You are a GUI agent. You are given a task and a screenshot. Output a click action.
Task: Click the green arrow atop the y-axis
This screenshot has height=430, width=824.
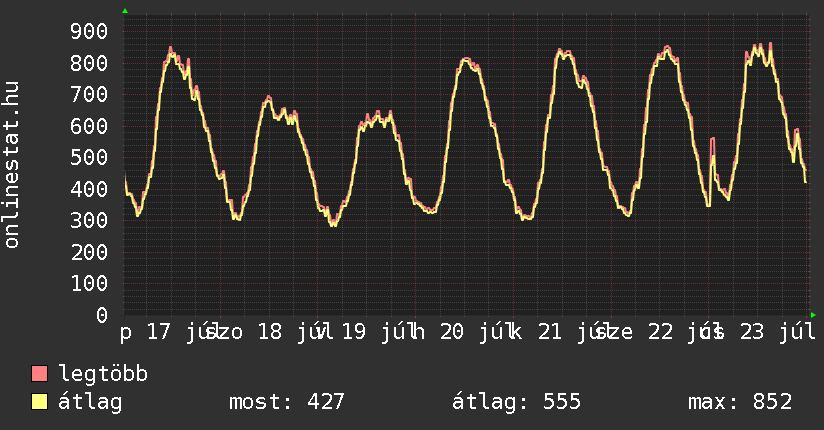tap(125, 11)
